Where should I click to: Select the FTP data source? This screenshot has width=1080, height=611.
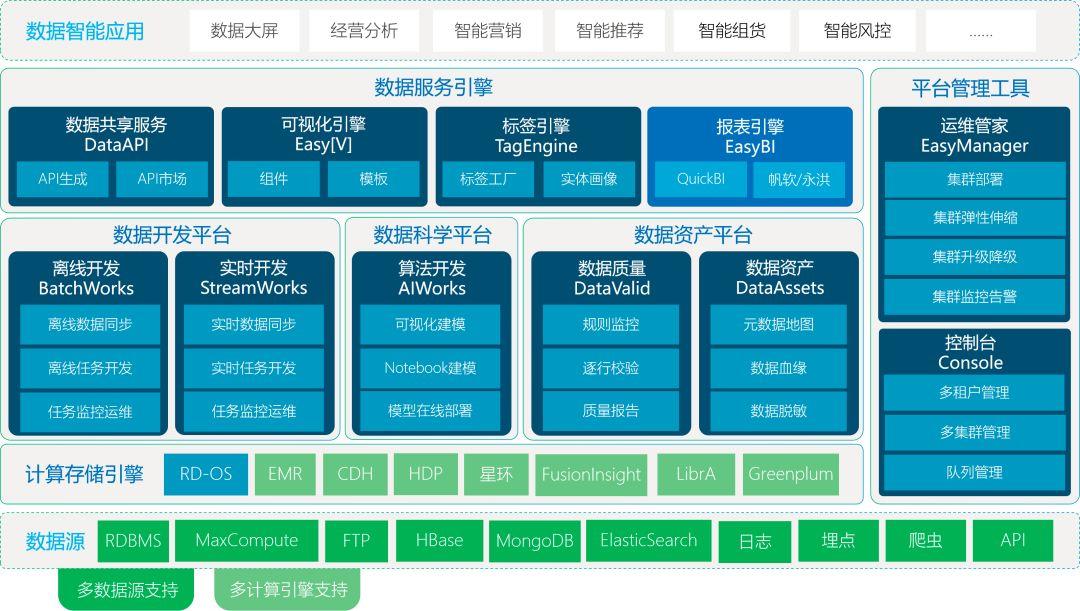pos(356,541)
